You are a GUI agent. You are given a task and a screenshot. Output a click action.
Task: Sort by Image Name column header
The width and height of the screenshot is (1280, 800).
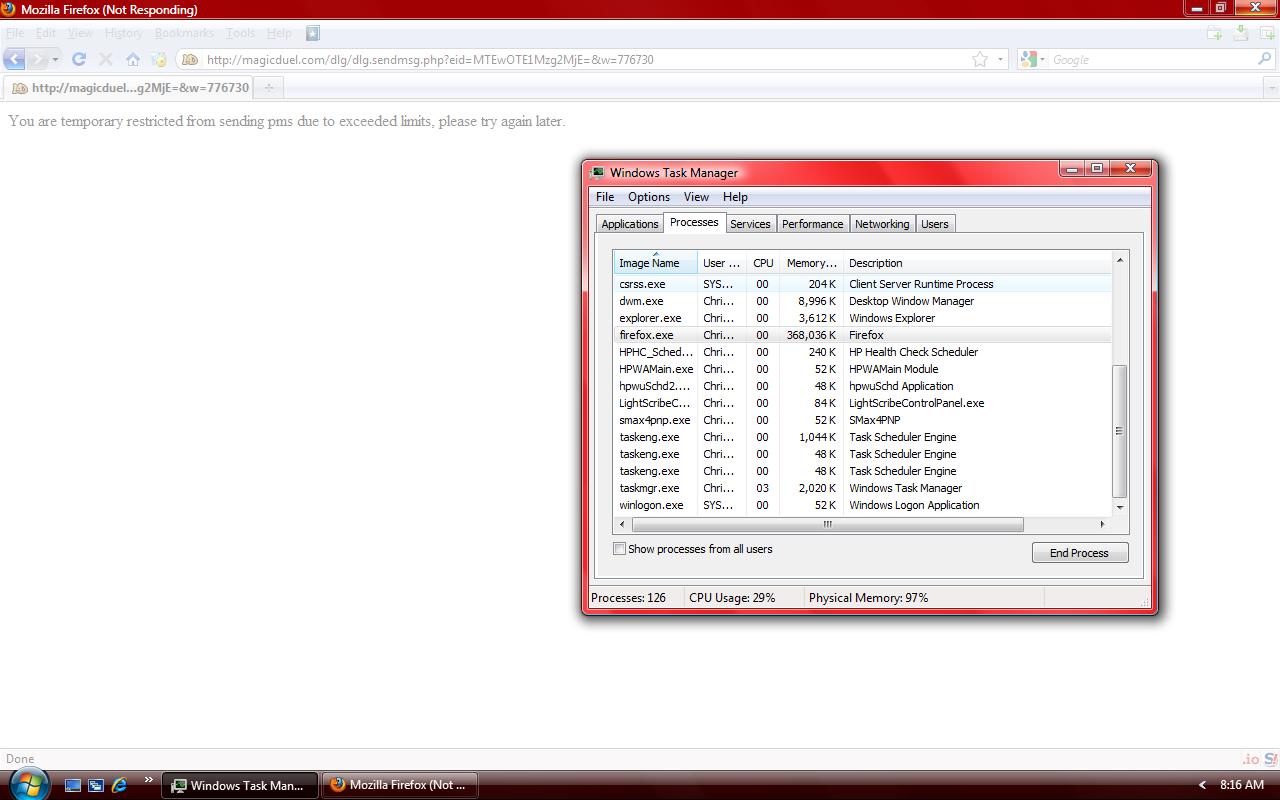pyautogui.click(x=655, y=263)
